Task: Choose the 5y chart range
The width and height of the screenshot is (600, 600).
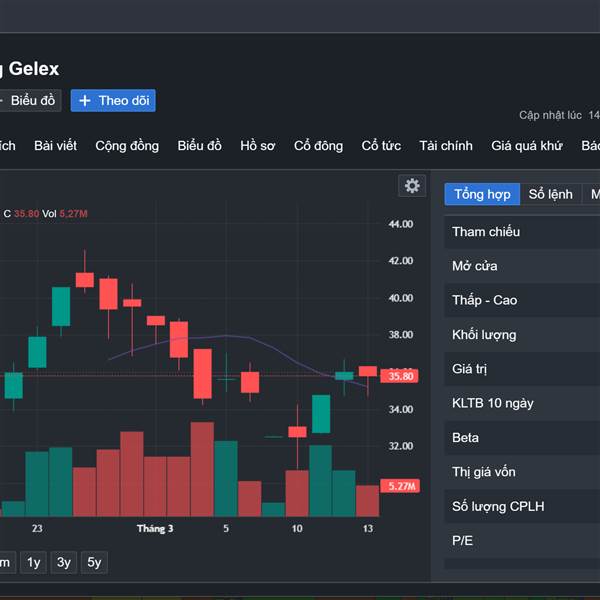Action: 94,563
